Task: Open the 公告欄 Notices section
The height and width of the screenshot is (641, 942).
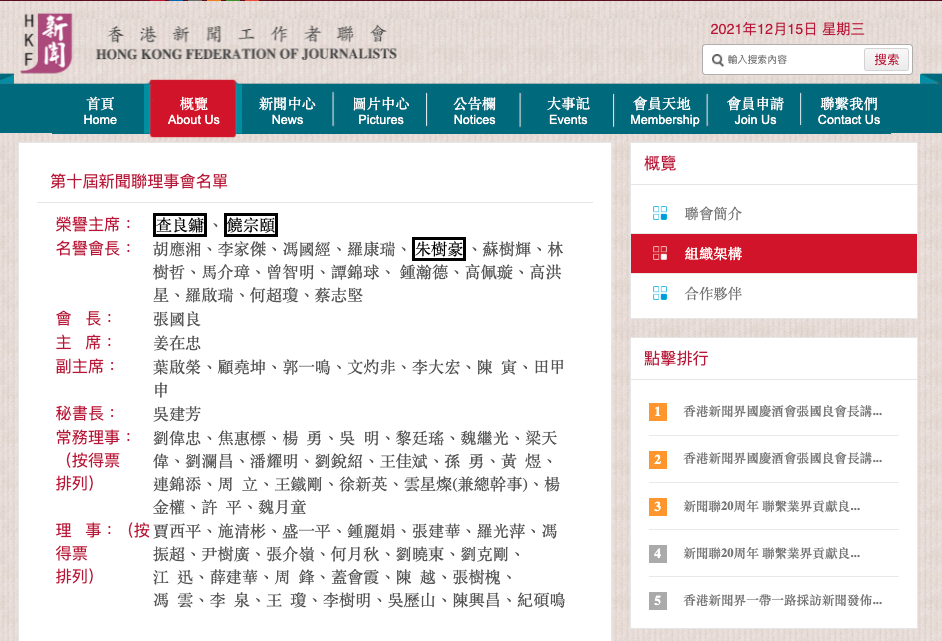Action: [x=475, y=111]
